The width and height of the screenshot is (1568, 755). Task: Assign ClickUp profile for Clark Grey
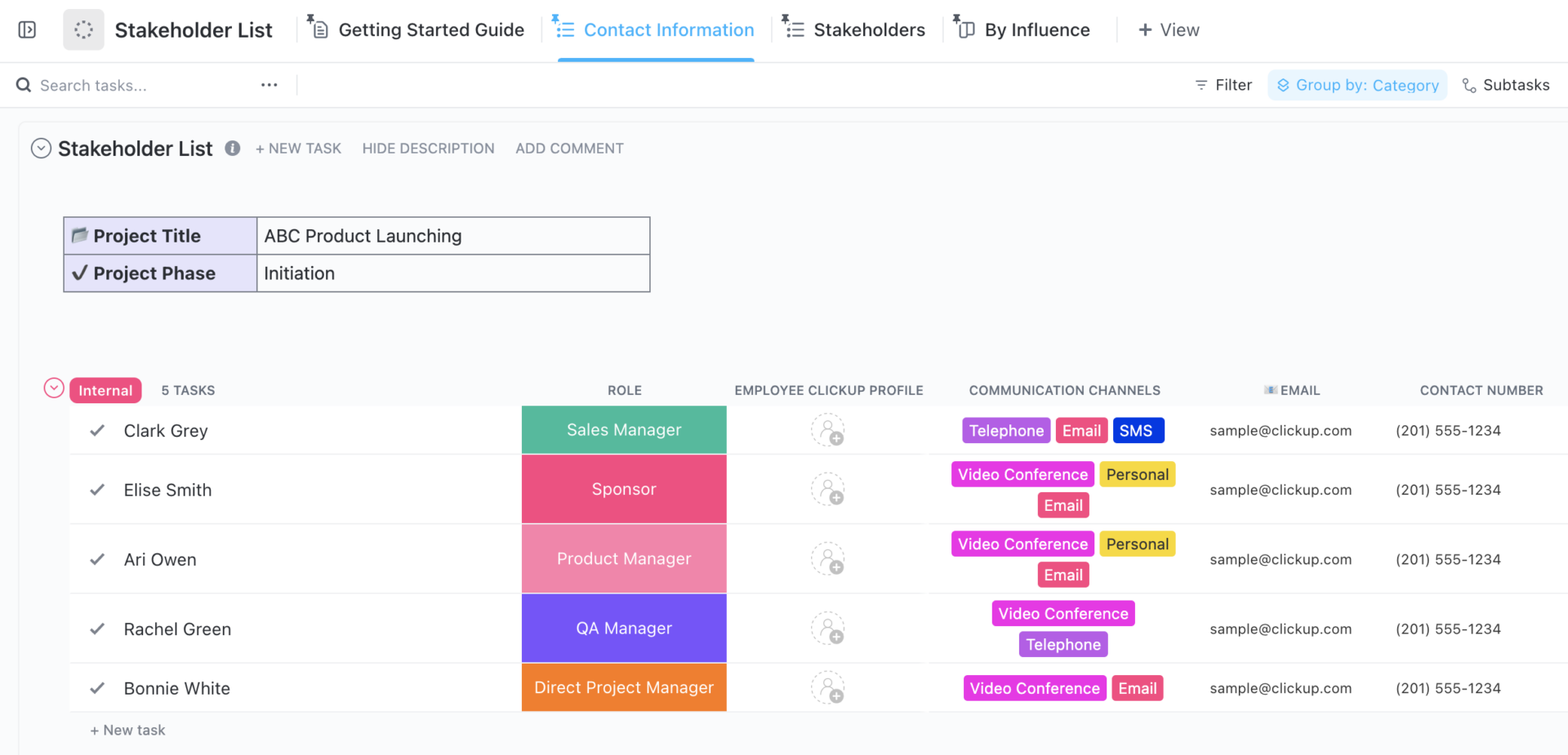point(827,431)
